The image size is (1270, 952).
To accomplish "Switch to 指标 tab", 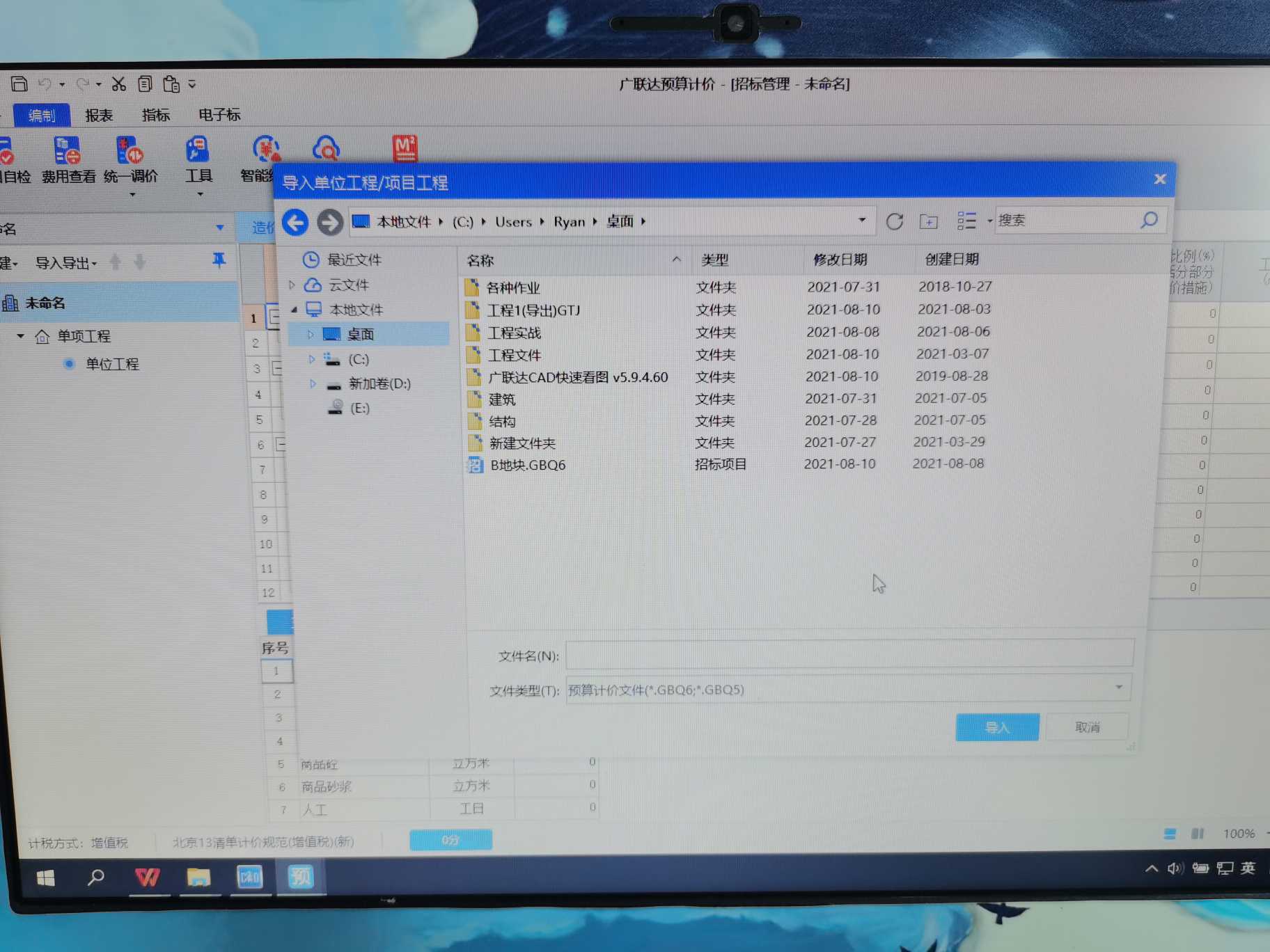I will coord(155,116).
